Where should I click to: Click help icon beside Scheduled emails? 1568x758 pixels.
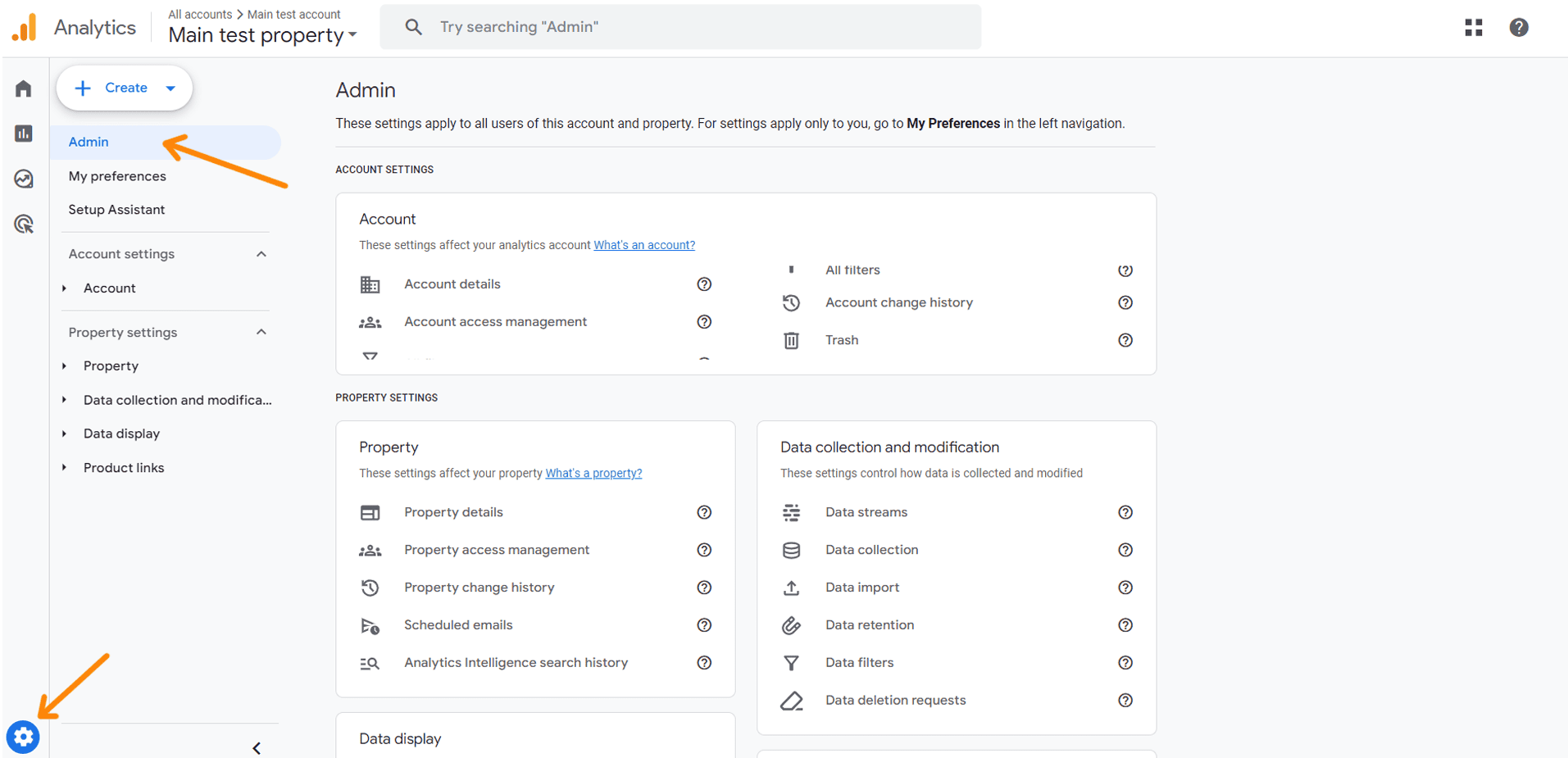704,625
